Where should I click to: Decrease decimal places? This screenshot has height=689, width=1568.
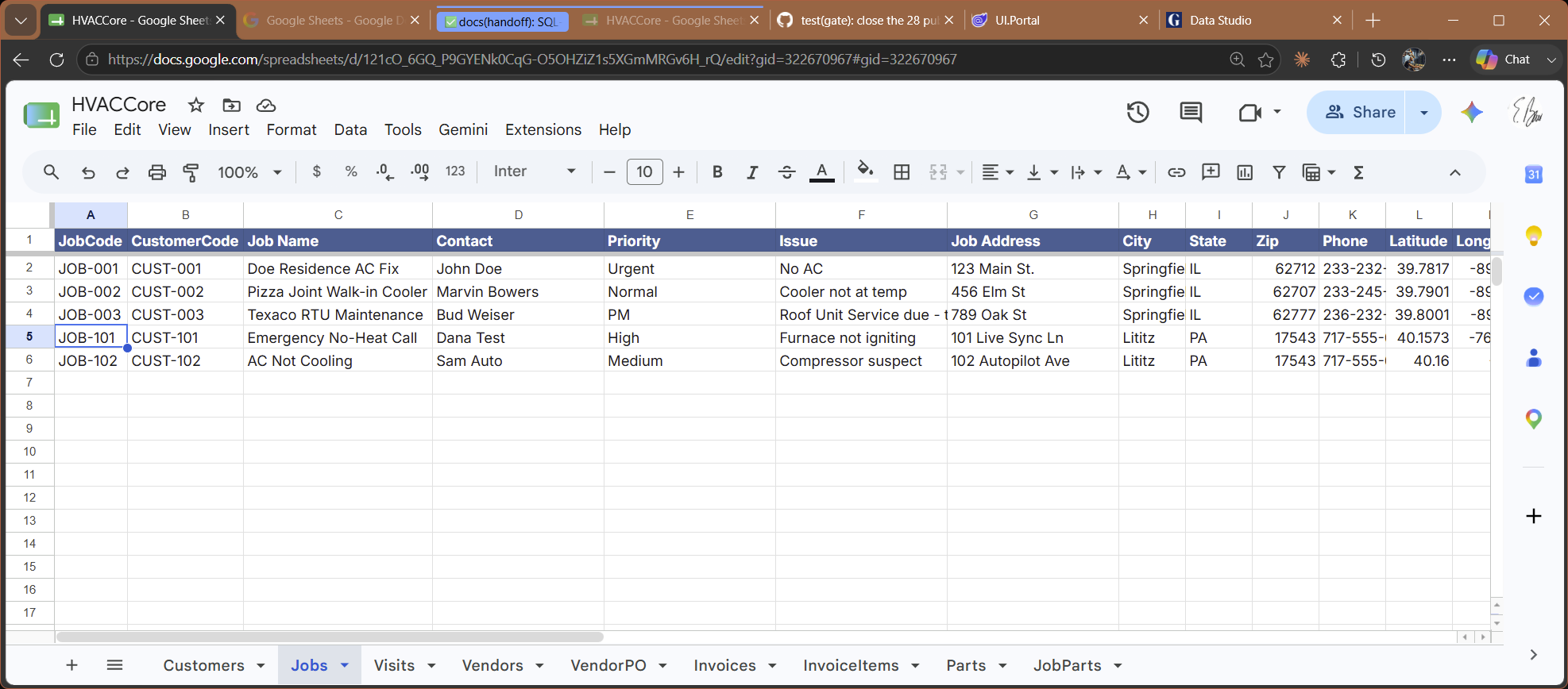[x=385, y=171]
